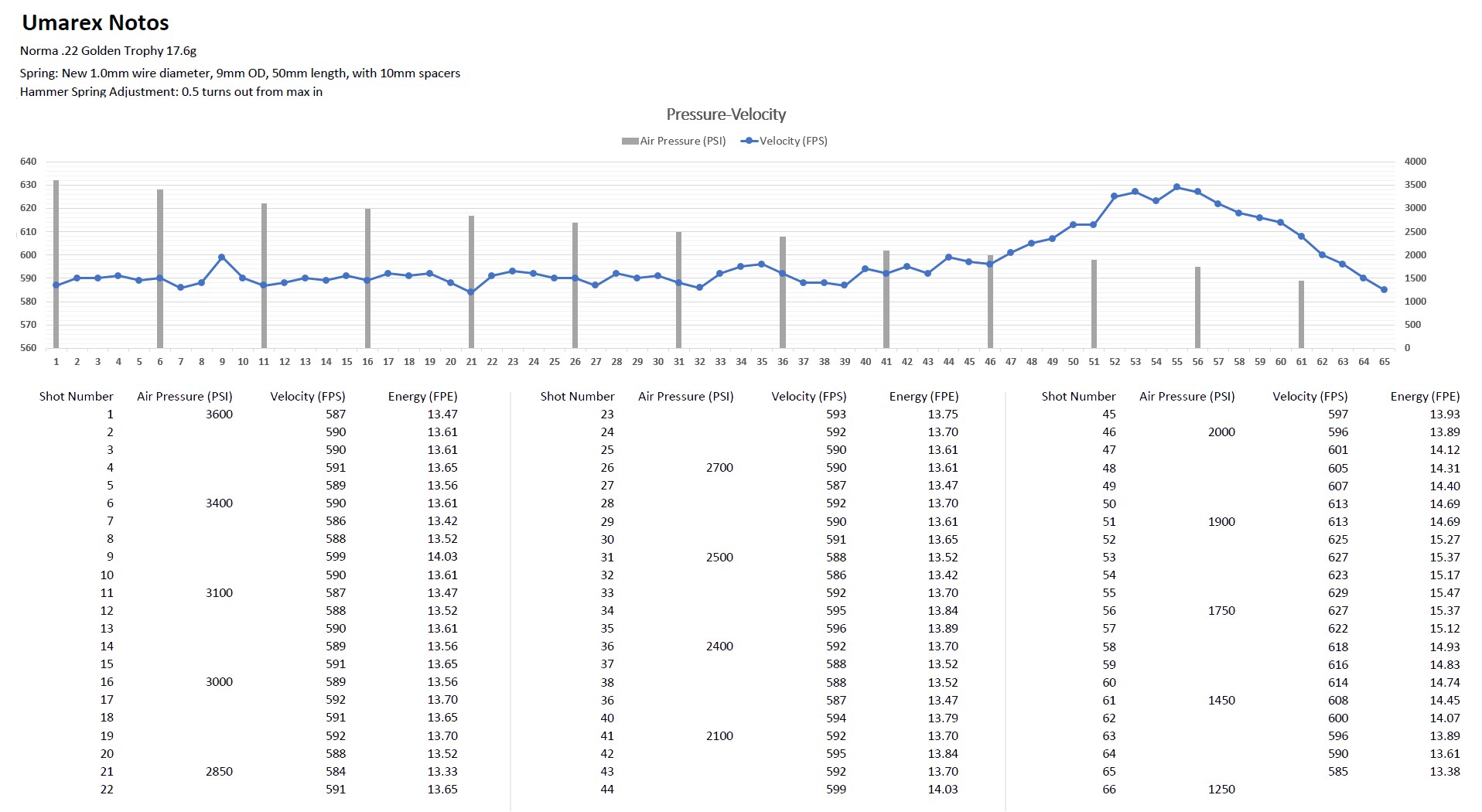Click the 640 label on left axis
The width and height of the screenshot is (1482, 812).
[x=29, y=162]
